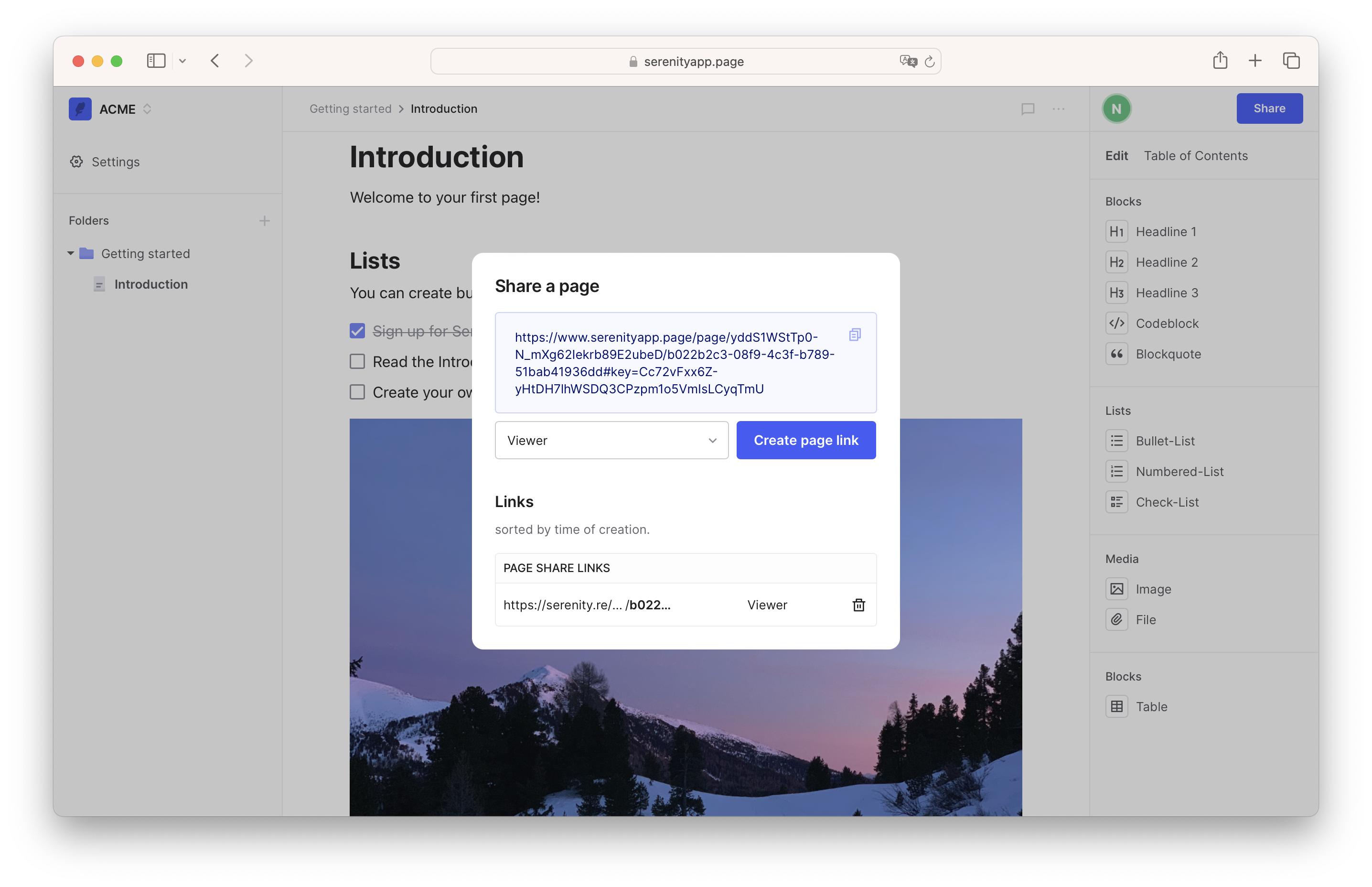Uncheck the Sign up checklist item
The height and width of the screenshot is (887, 1372).
coord(357,331)
